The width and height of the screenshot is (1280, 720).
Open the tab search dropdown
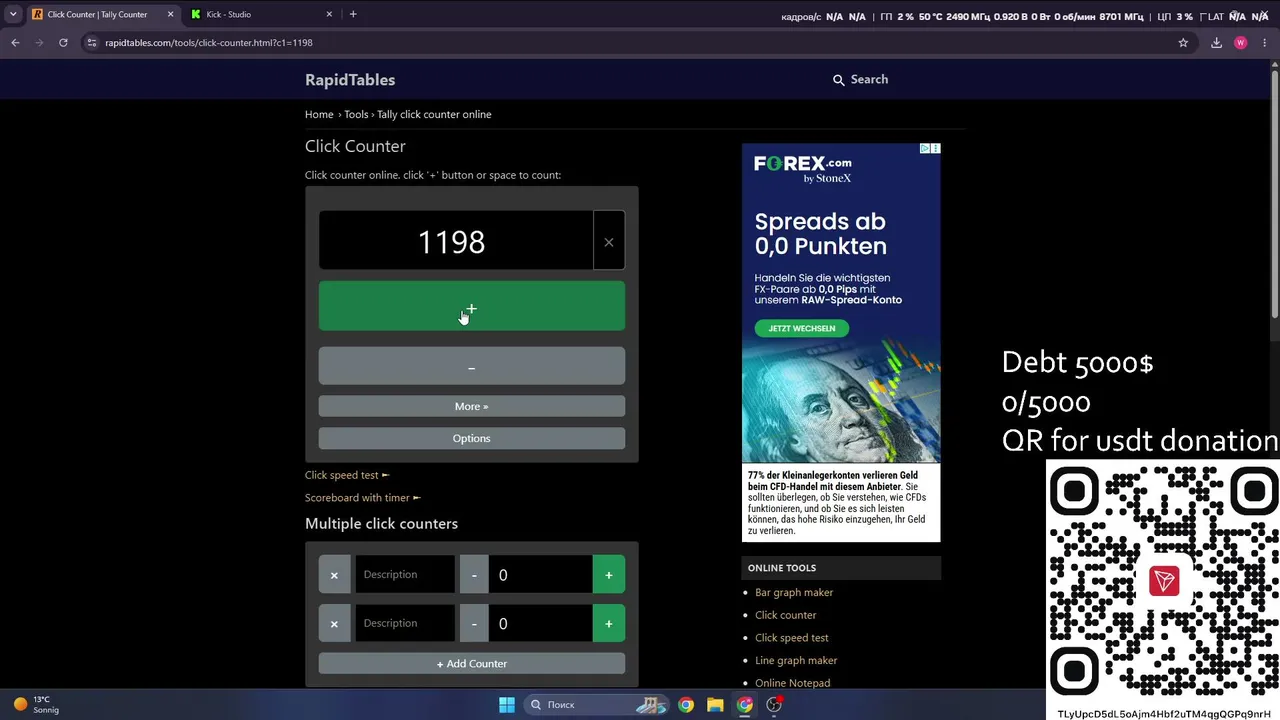[x=13, y=14]
